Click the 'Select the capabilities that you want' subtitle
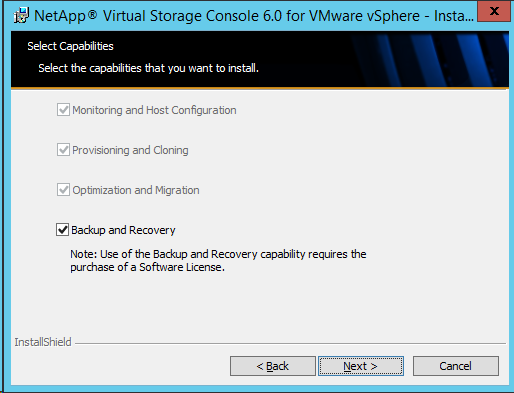514x393 pixels. coord(149,68)
